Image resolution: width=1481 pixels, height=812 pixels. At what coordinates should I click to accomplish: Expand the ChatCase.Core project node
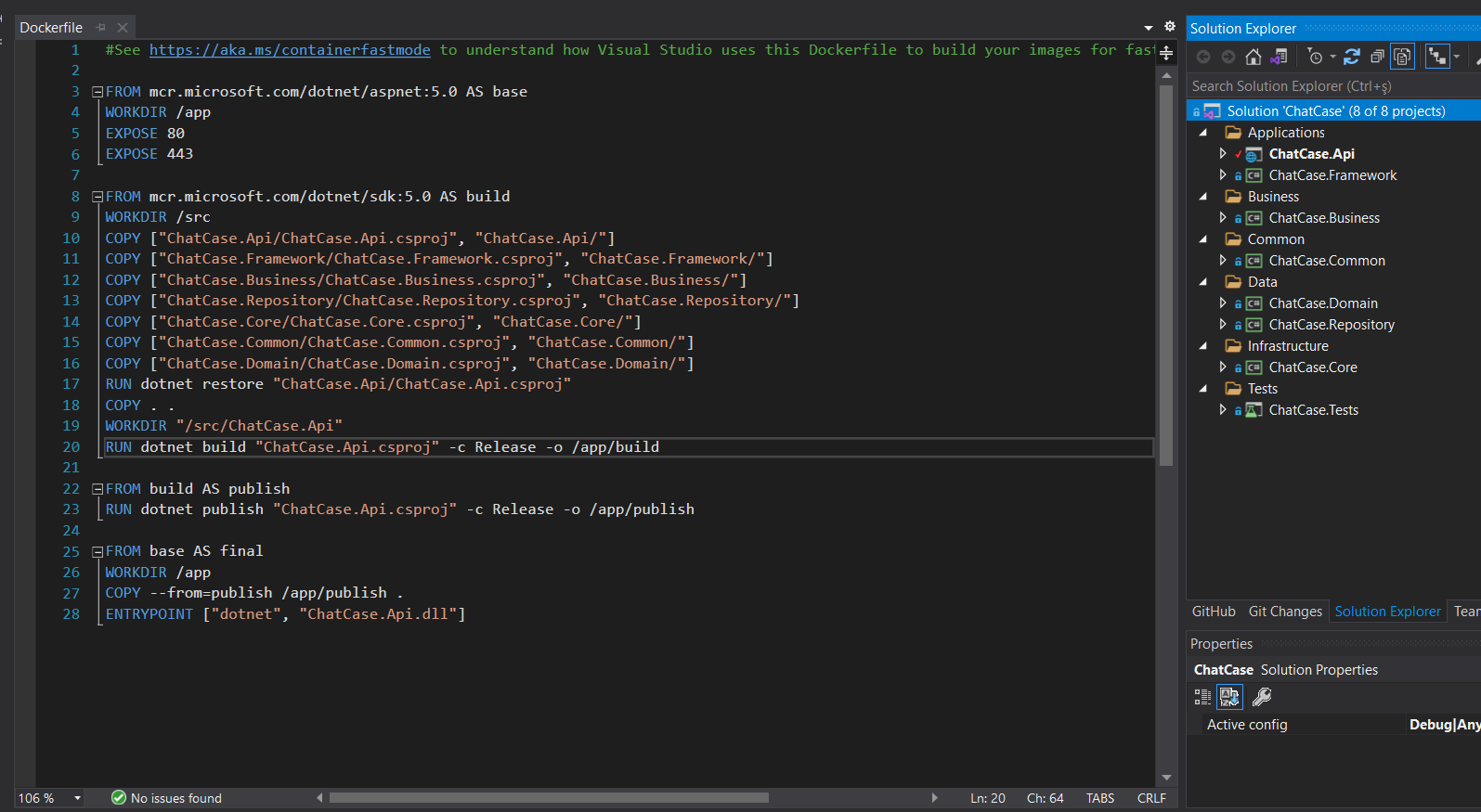point(1223,367)
